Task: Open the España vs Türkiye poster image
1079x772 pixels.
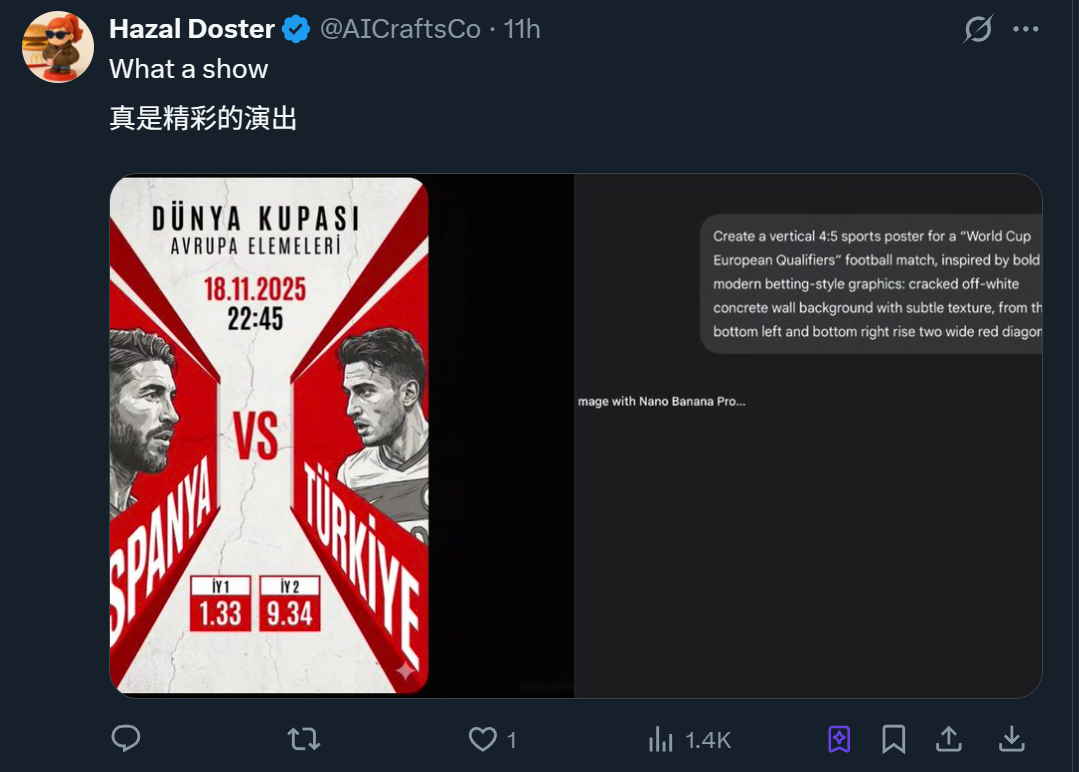Action: [269, 435]
